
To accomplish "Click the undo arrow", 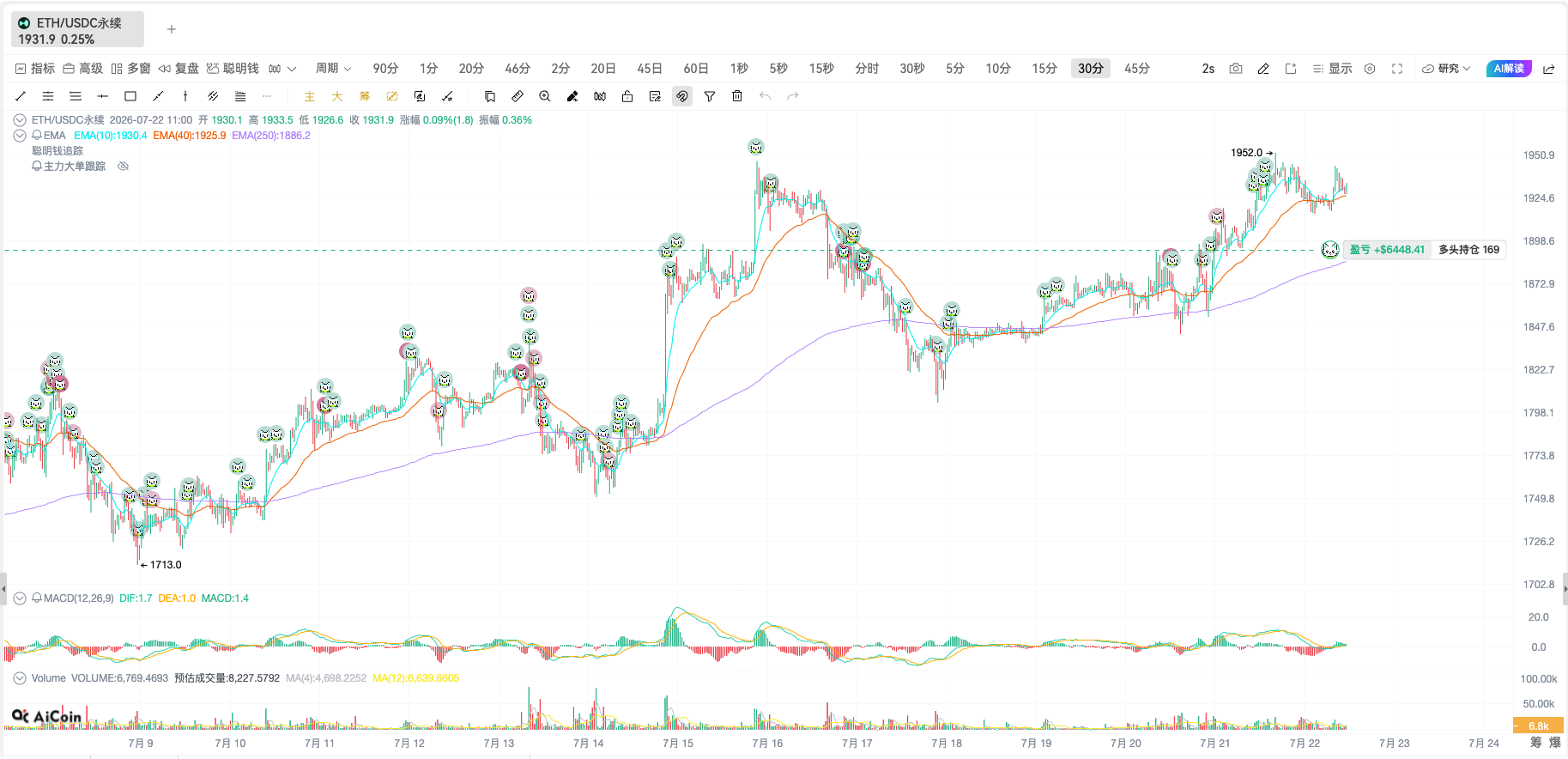I will pyautogui.click(x=765, y=96).
